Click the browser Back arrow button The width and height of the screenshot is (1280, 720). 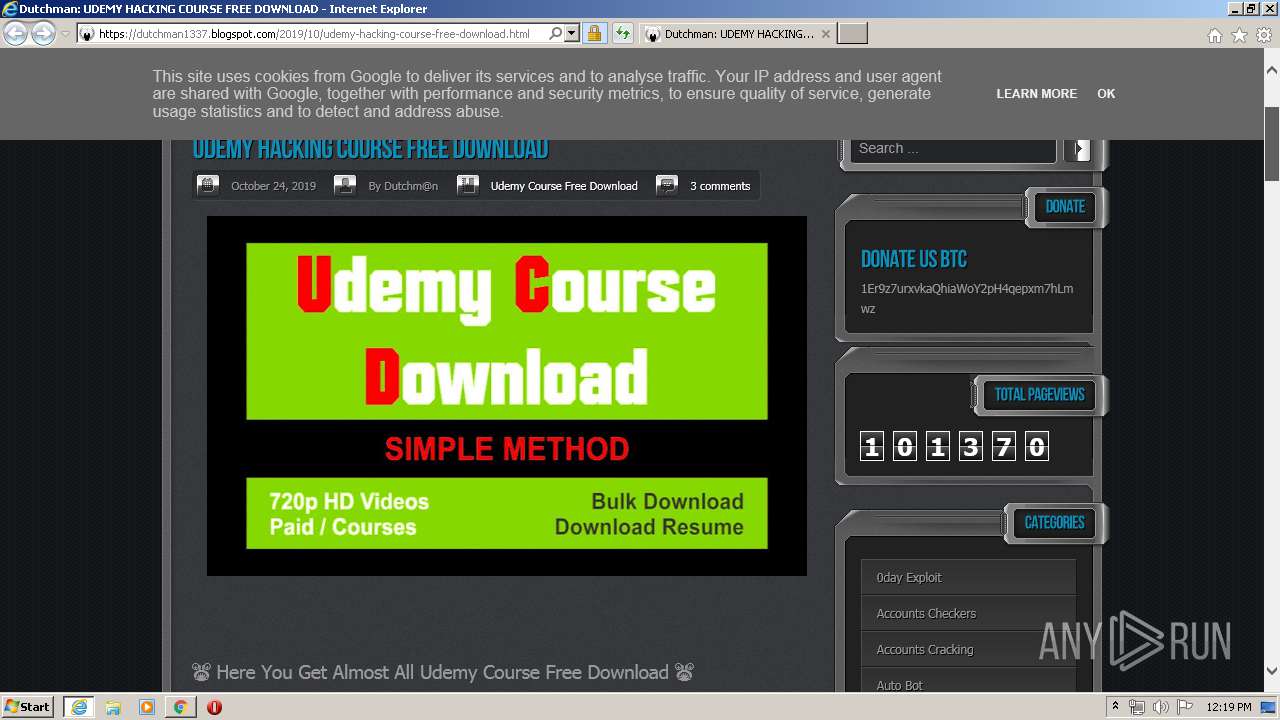15,34
